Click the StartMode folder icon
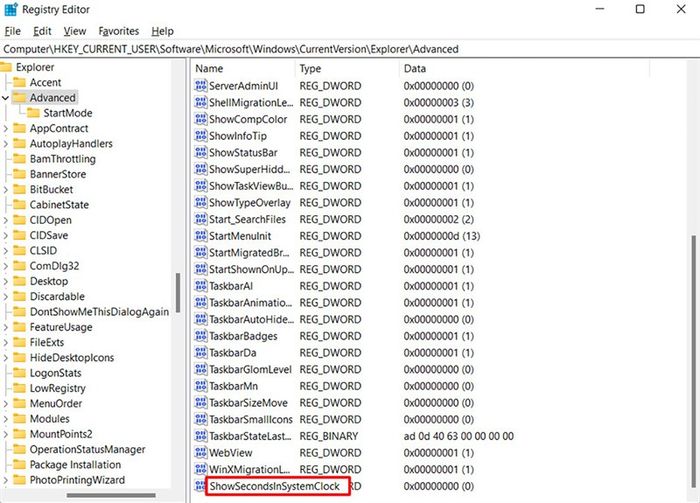This screenshot has width=700, height=503. point(33,113)
